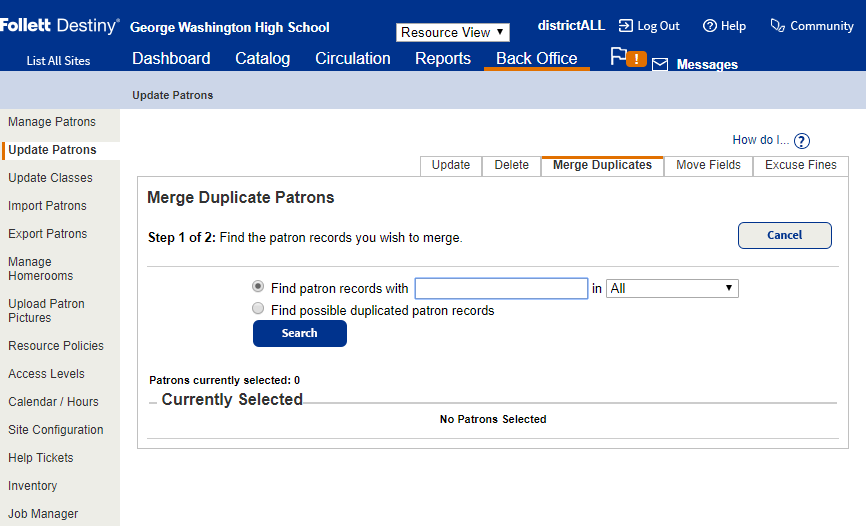The width and height of the screenshot is (866, 526).
Task: Select Find patron records with option
Action: (x=258, y=287)
